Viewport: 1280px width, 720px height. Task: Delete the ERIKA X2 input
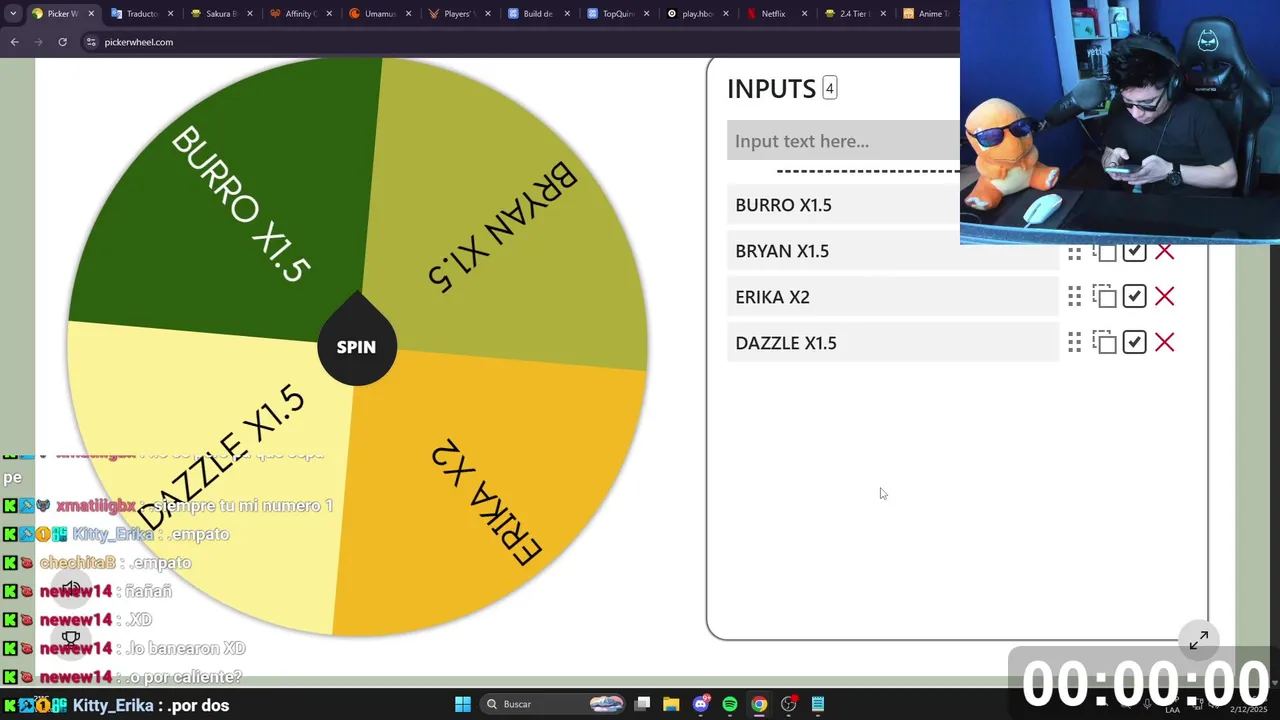[x=1164, y=296]
